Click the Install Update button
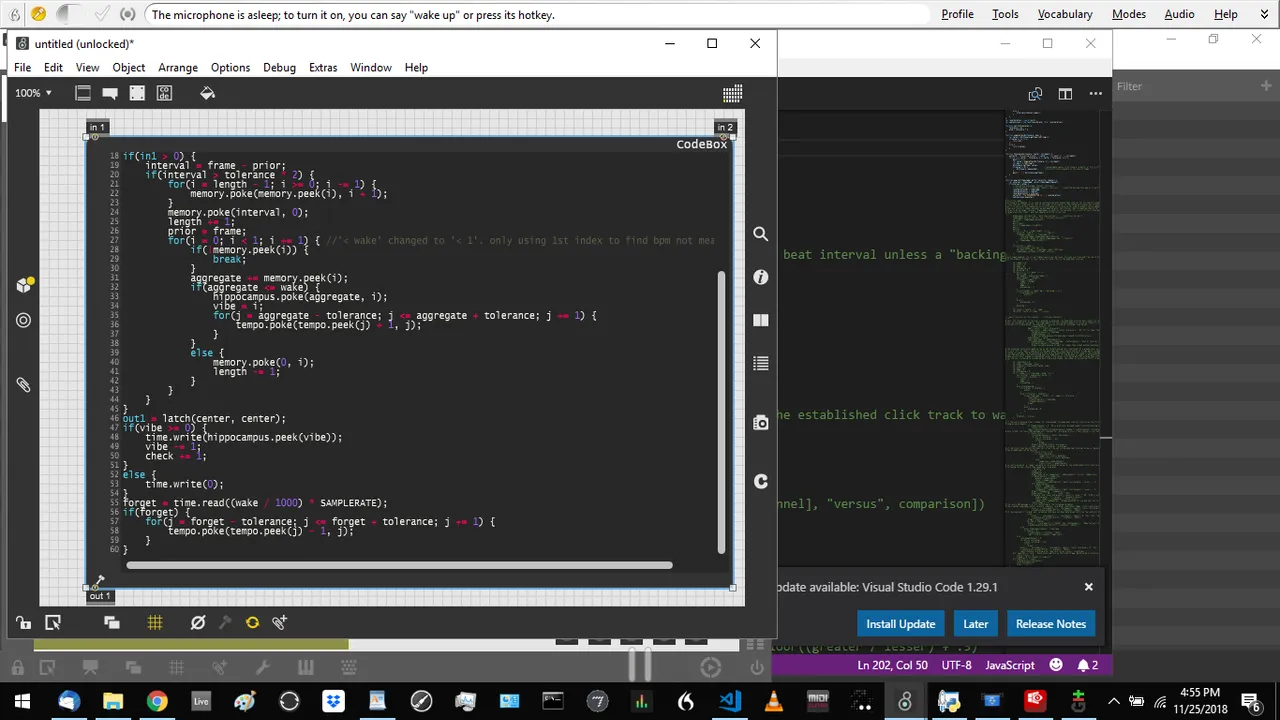The image size is (1280, 720). pyautogui.click(x=900, y=624)
